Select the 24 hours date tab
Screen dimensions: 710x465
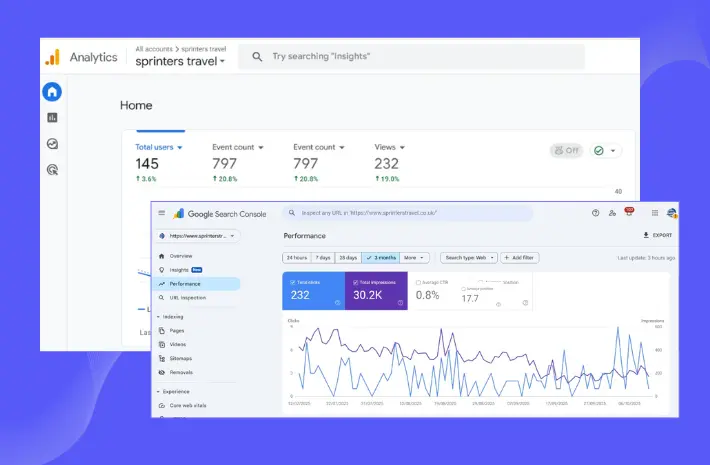pos(297,258)
